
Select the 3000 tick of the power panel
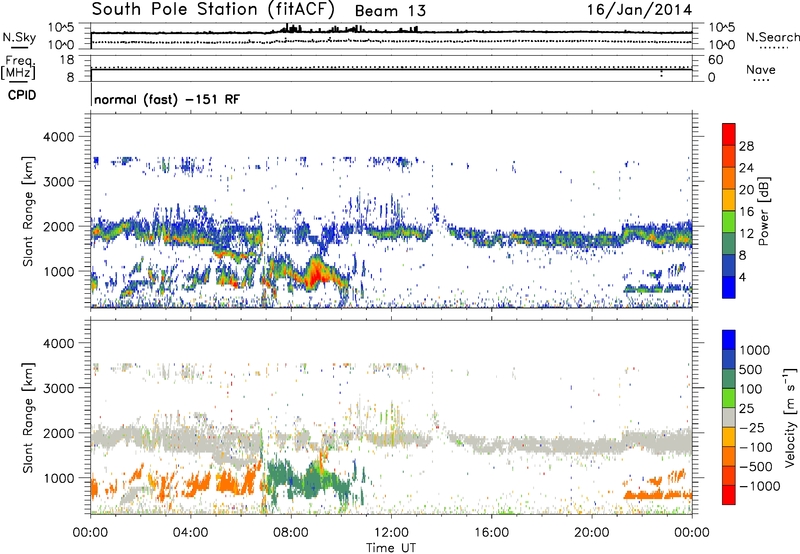click(x=59, y=182)
